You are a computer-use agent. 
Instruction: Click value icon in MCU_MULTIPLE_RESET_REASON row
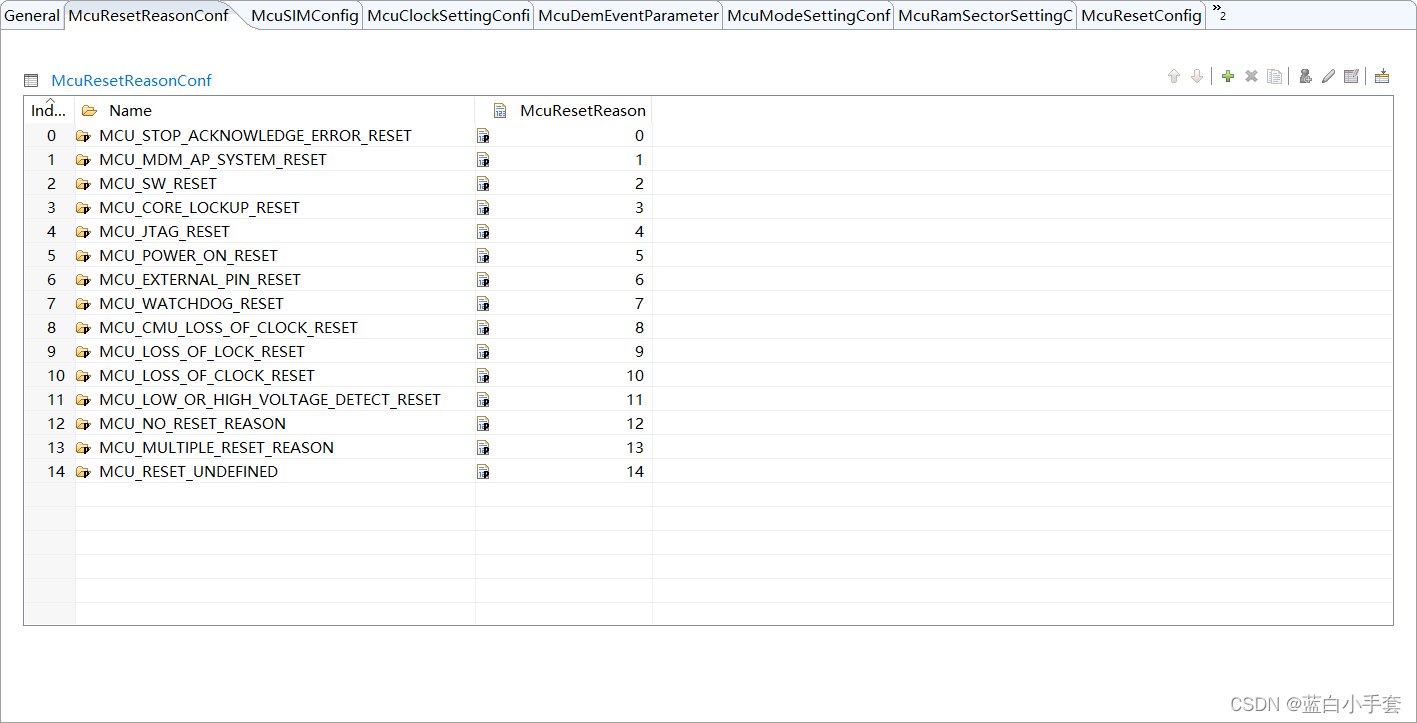point(484,448)
